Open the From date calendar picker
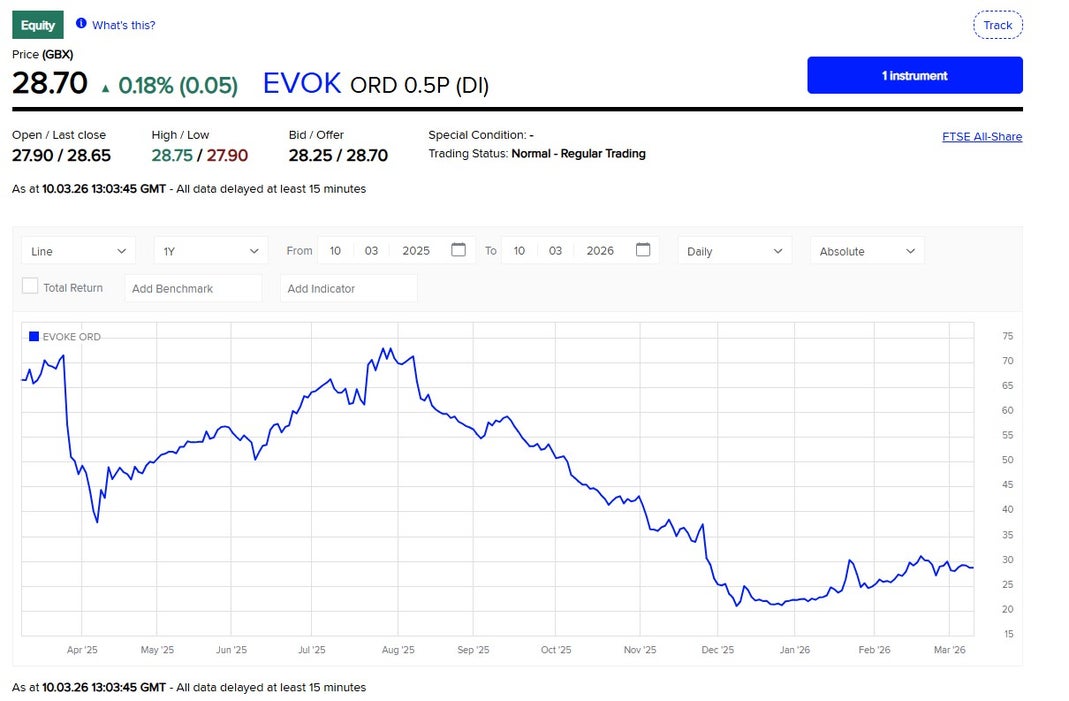 (458, 250)
